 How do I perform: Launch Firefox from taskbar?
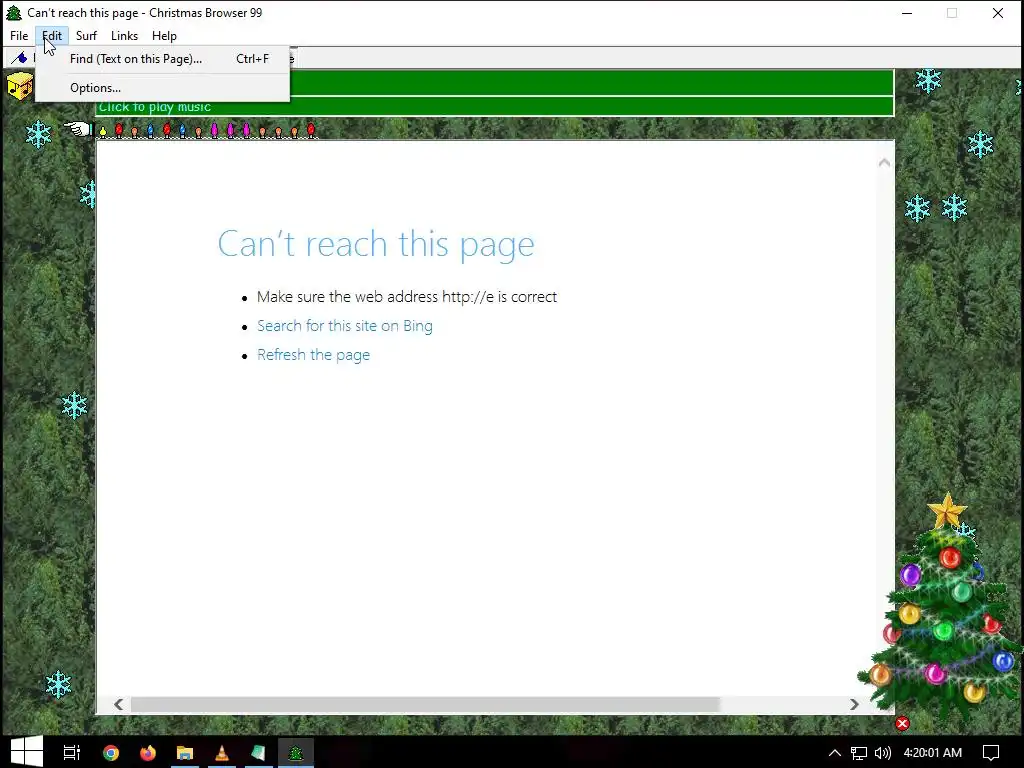tap(148, 752)
